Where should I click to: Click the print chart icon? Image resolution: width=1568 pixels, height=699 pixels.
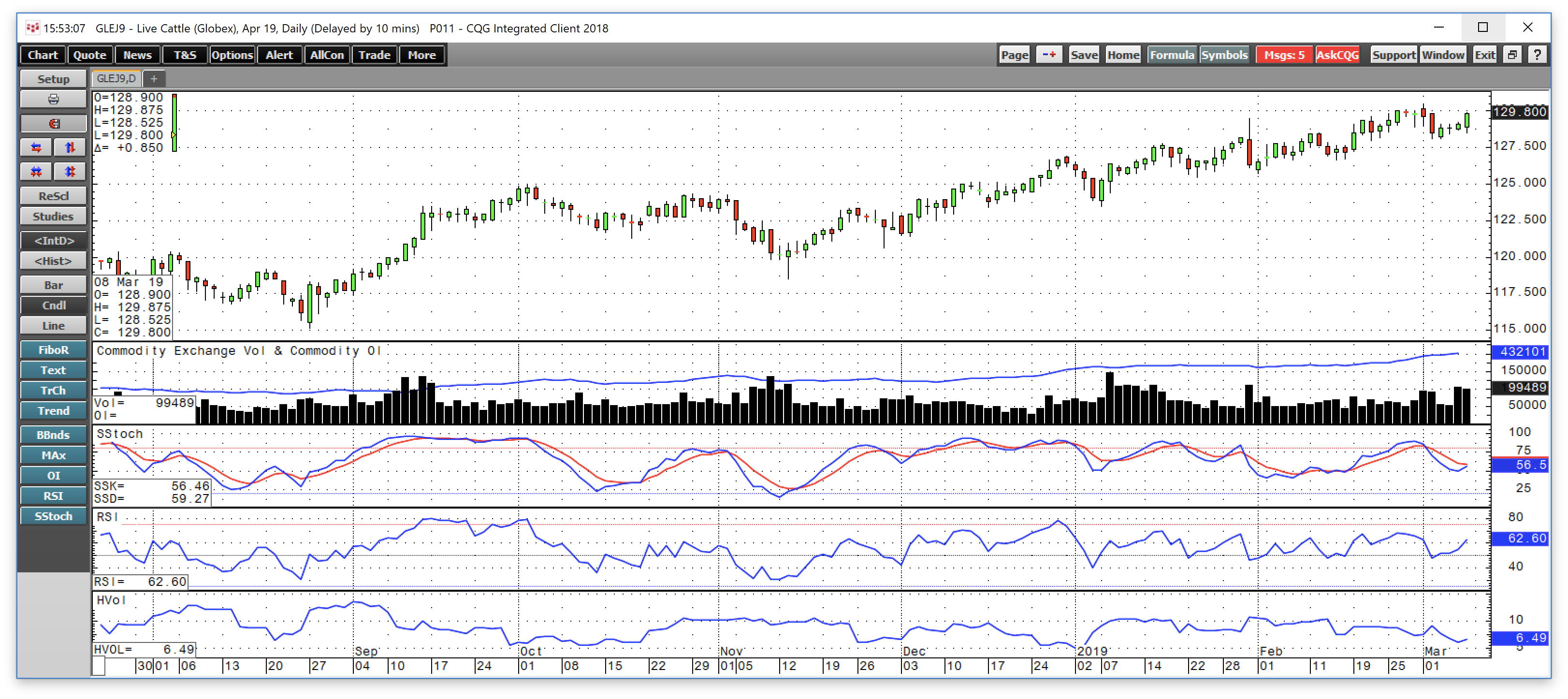[53, 99]
